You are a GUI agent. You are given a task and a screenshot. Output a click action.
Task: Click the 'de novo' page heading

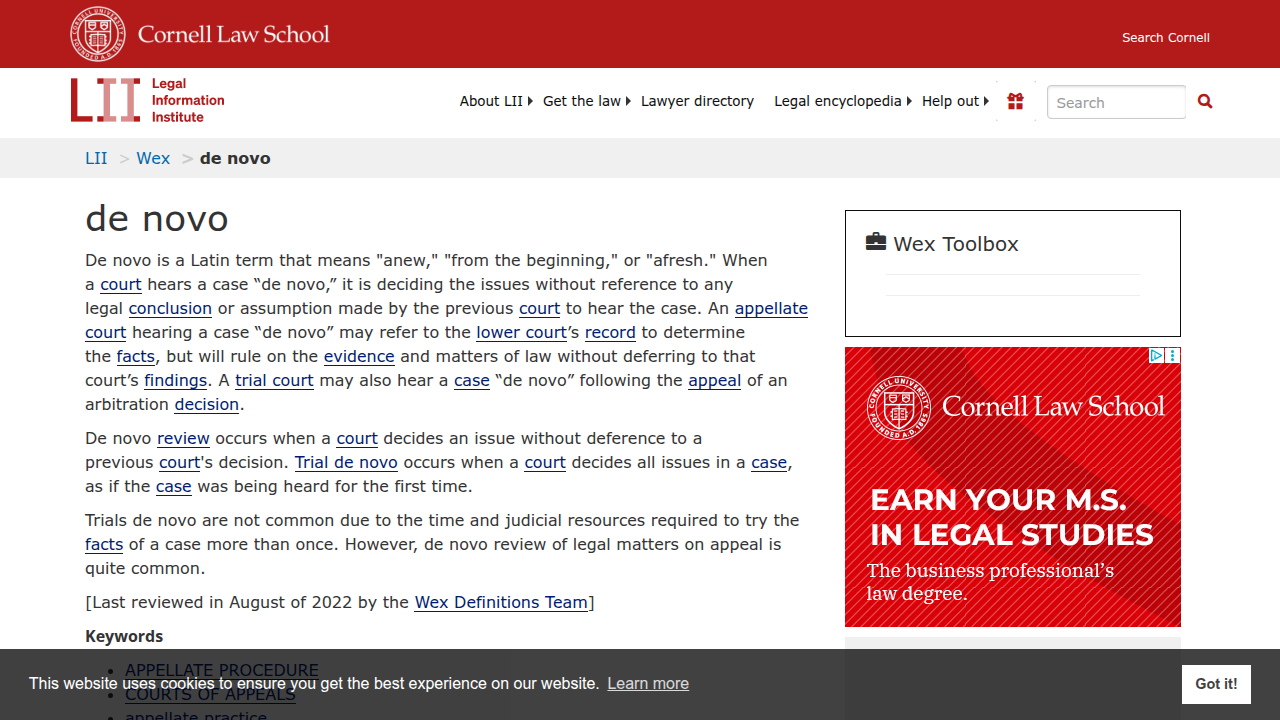tap(157, 218)
